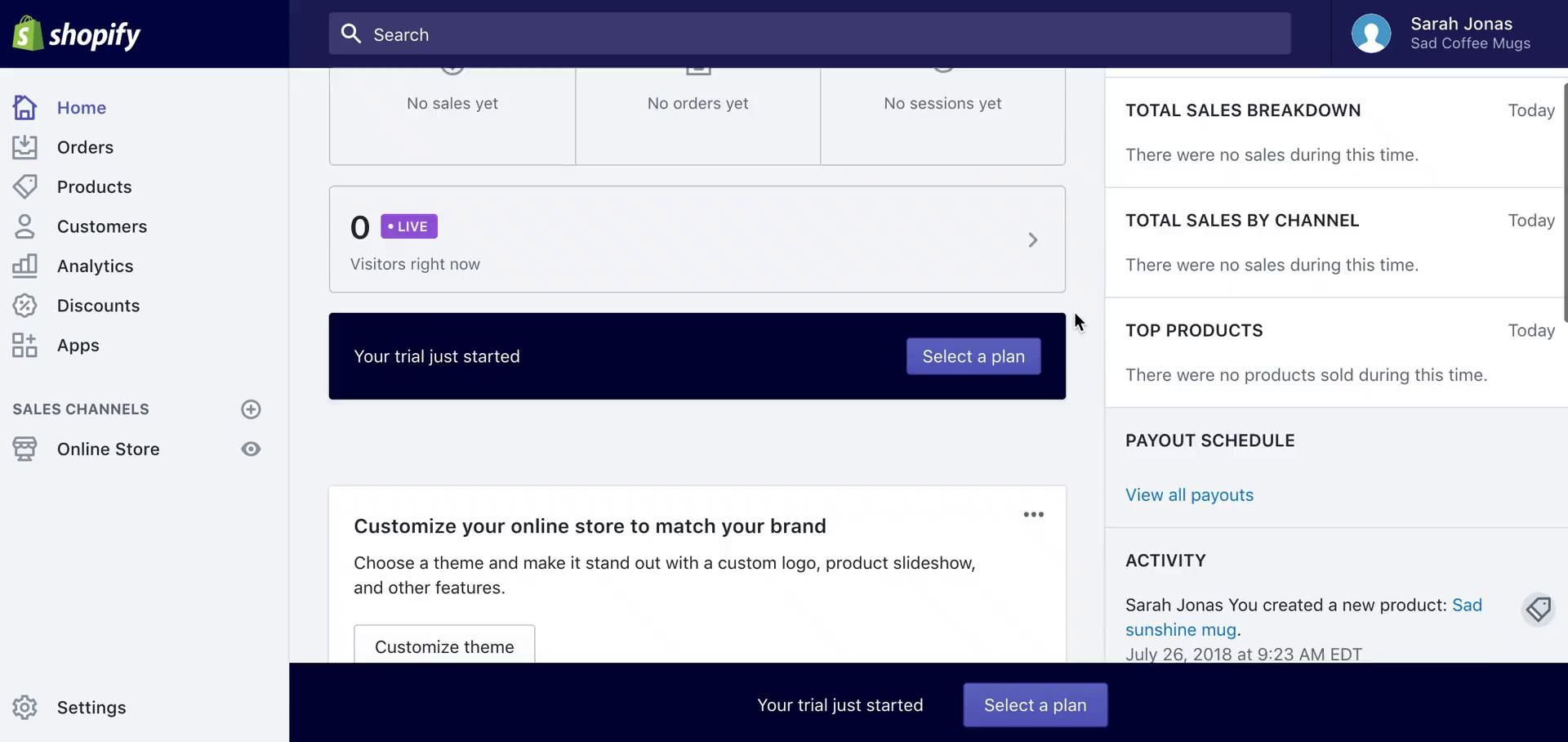
Task: View online store using eye icon
Action: [x=251, y=449]
